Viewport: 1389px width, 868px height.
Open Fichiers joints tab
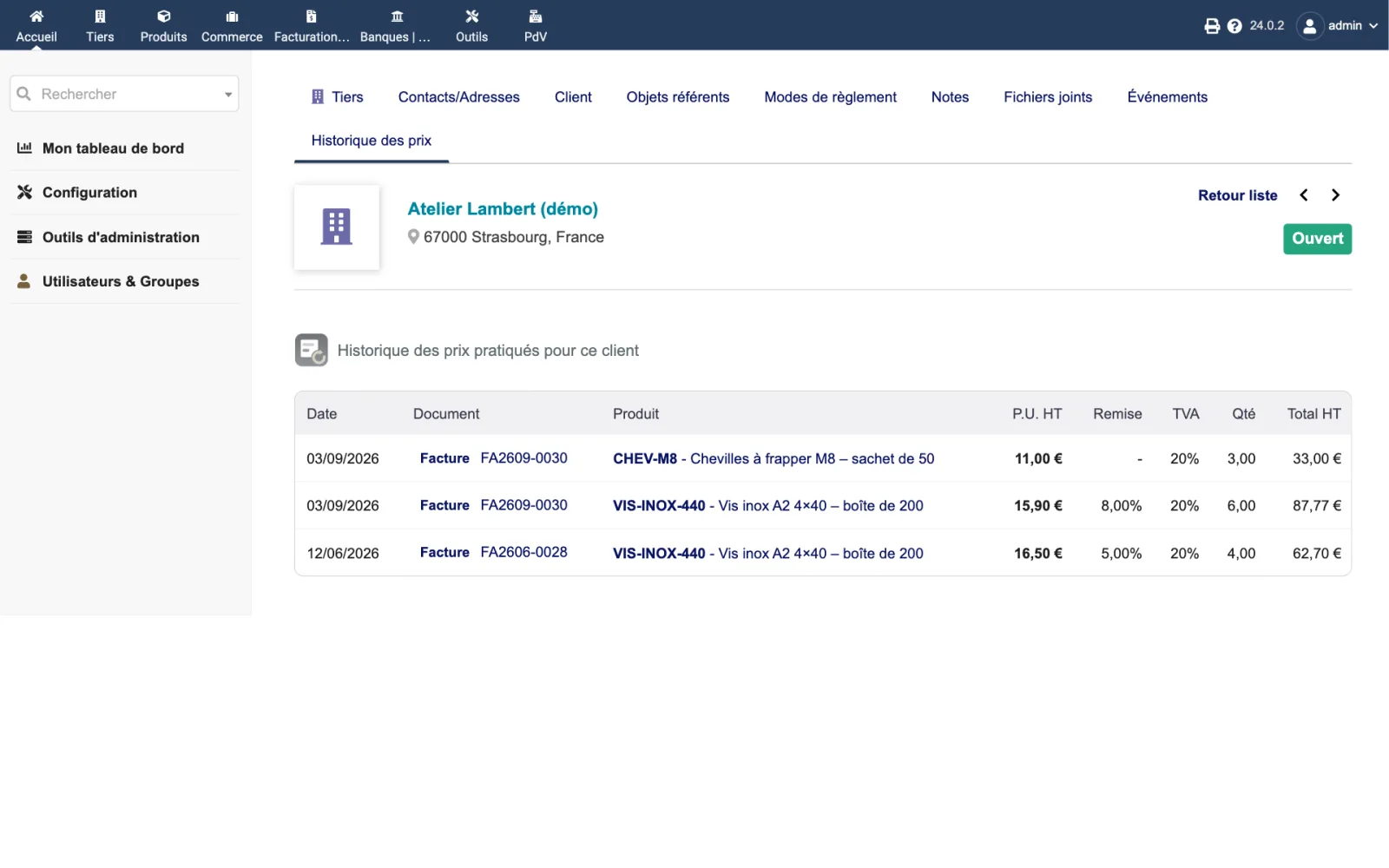[1048, 97]
